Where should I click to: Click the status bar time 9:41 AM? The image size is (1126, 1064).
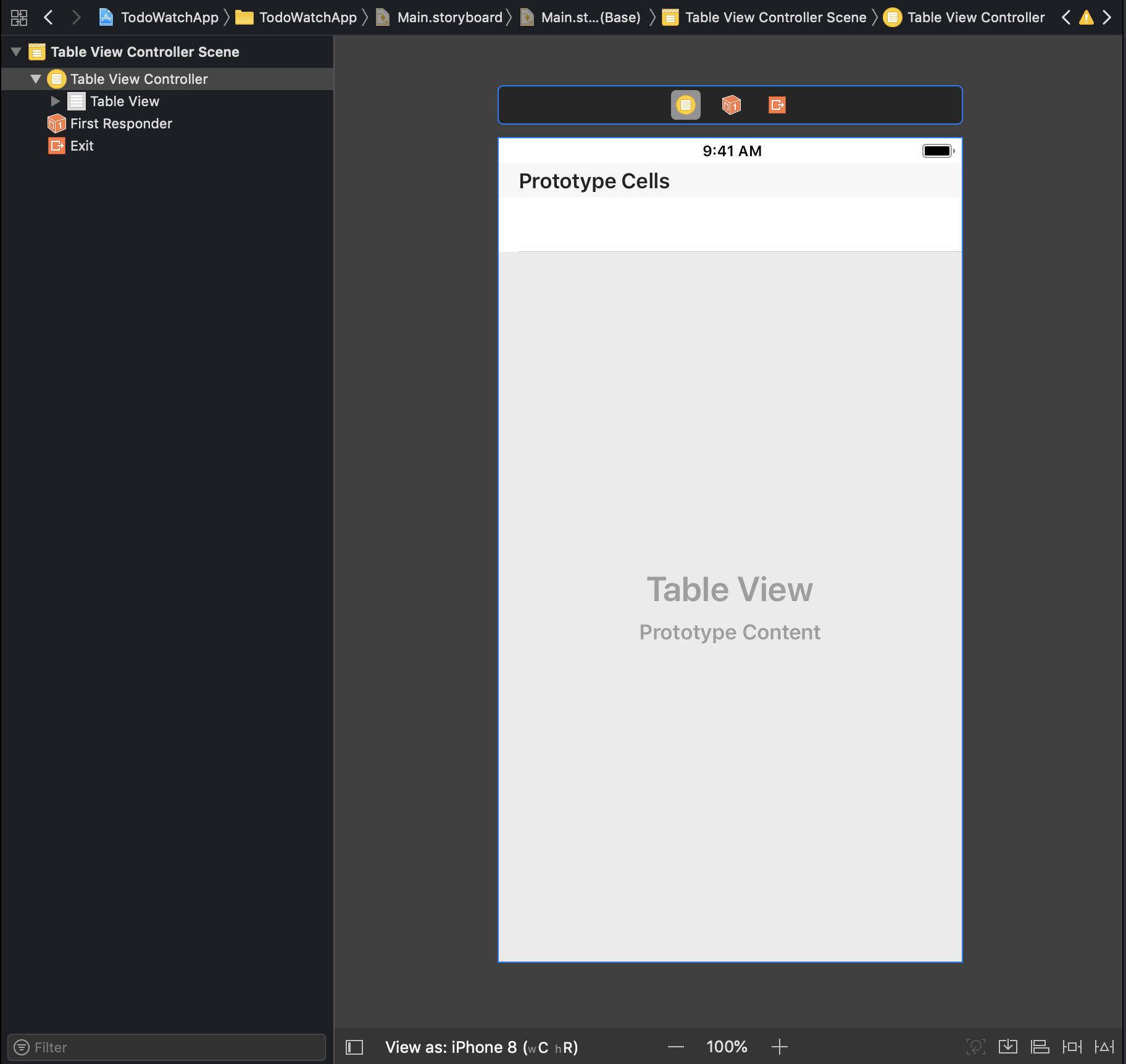(x=732, y=151)
